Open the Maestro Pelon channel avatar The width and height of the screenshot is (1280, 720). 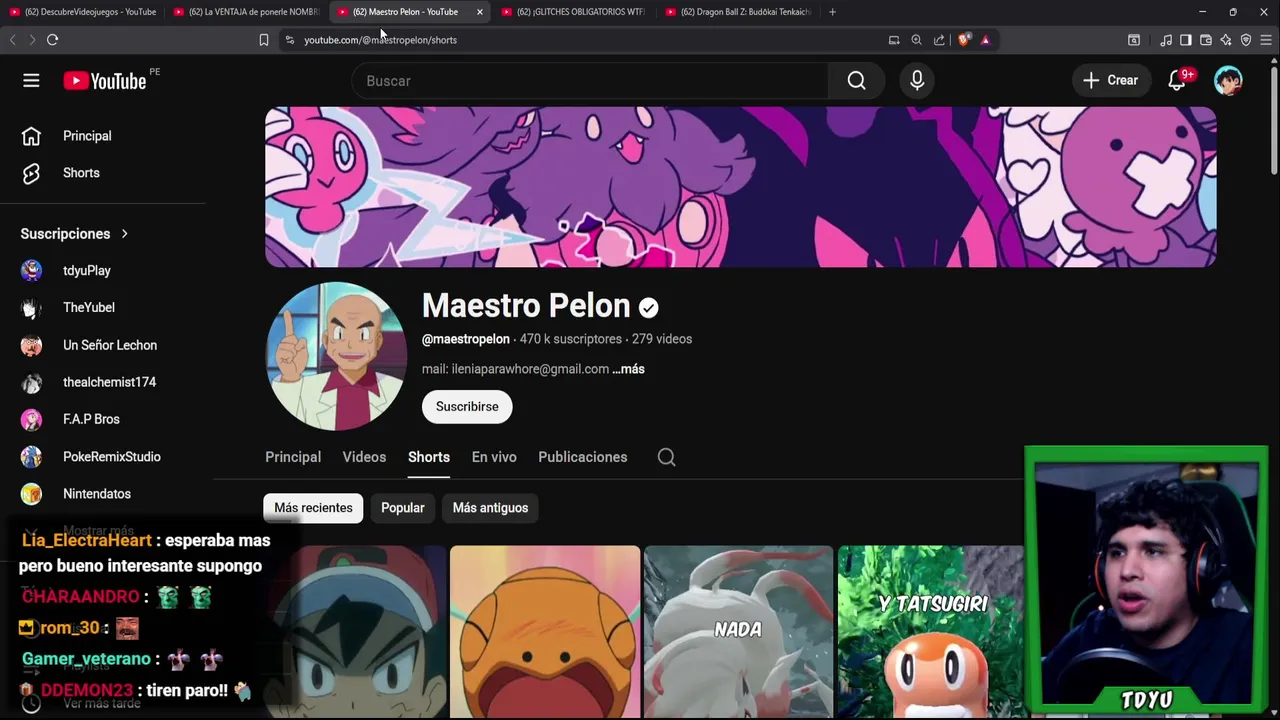336,356
